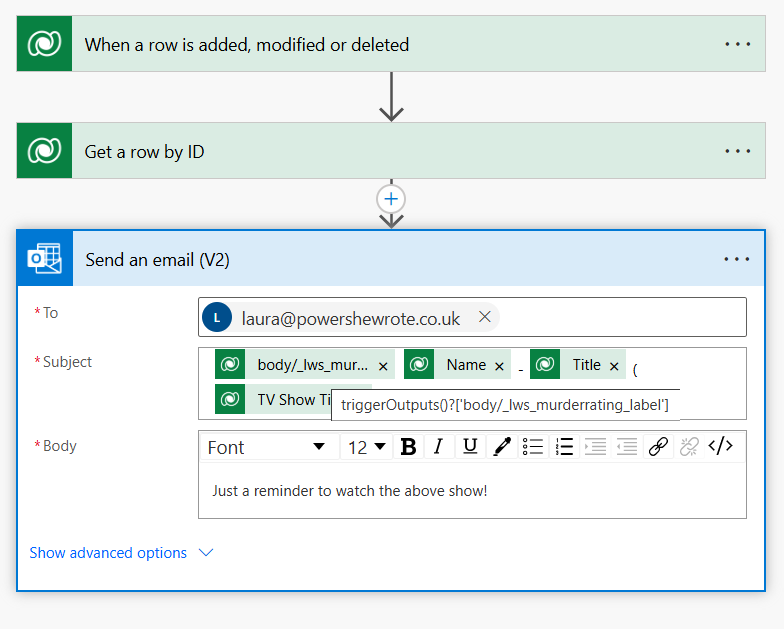Click the L avatar of the recipient
This screenshot has width=784, height=629.
click(217, 317)
